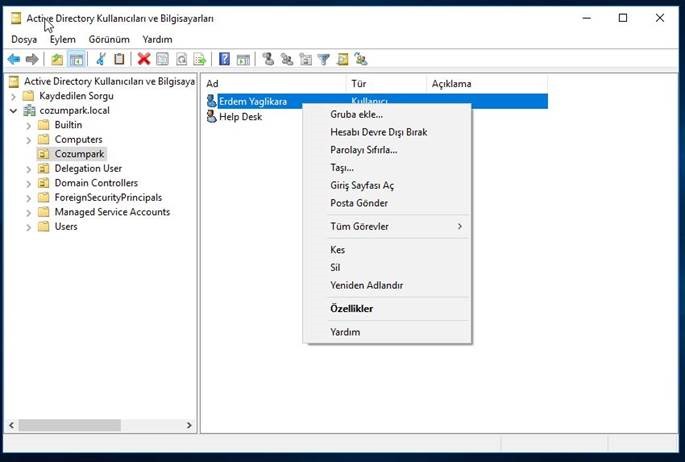Select the Active Directory Kullanıcıları root node
Image resolution: width=685 pixels, height=462 pixels.
point(109,81)
